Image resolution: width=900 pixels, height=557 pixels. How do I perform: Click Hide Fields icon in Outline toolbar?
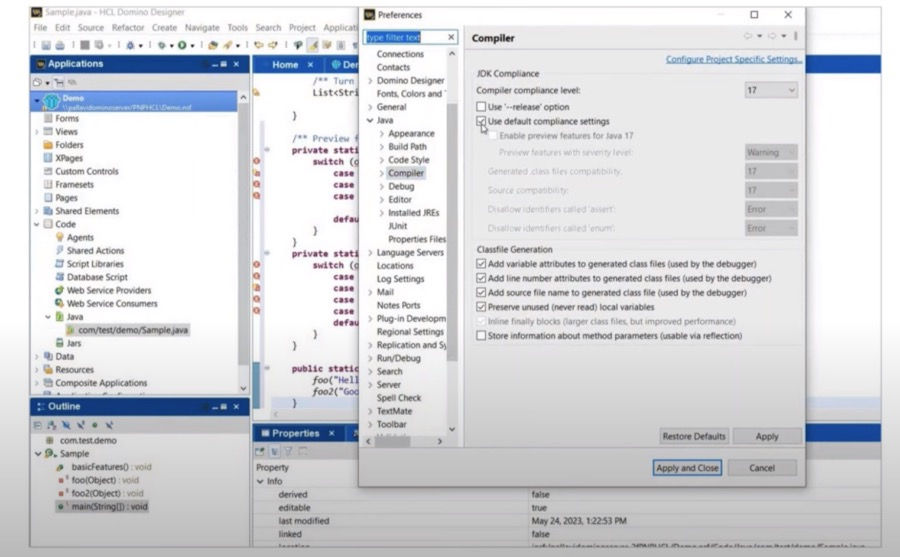click(x=66, y=426)
